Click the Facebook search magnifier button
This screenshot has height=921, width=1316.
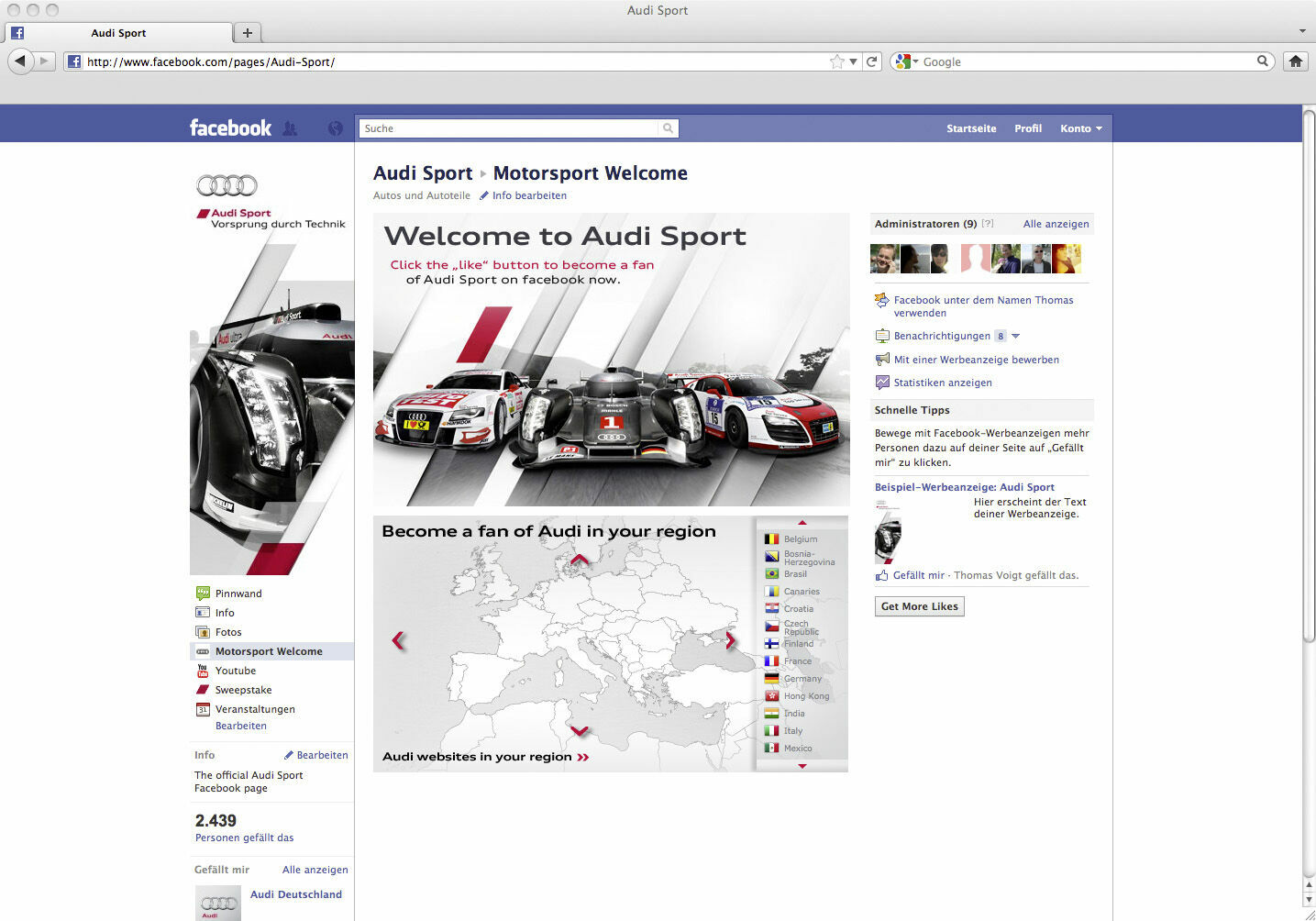click(x=669, y=128)
